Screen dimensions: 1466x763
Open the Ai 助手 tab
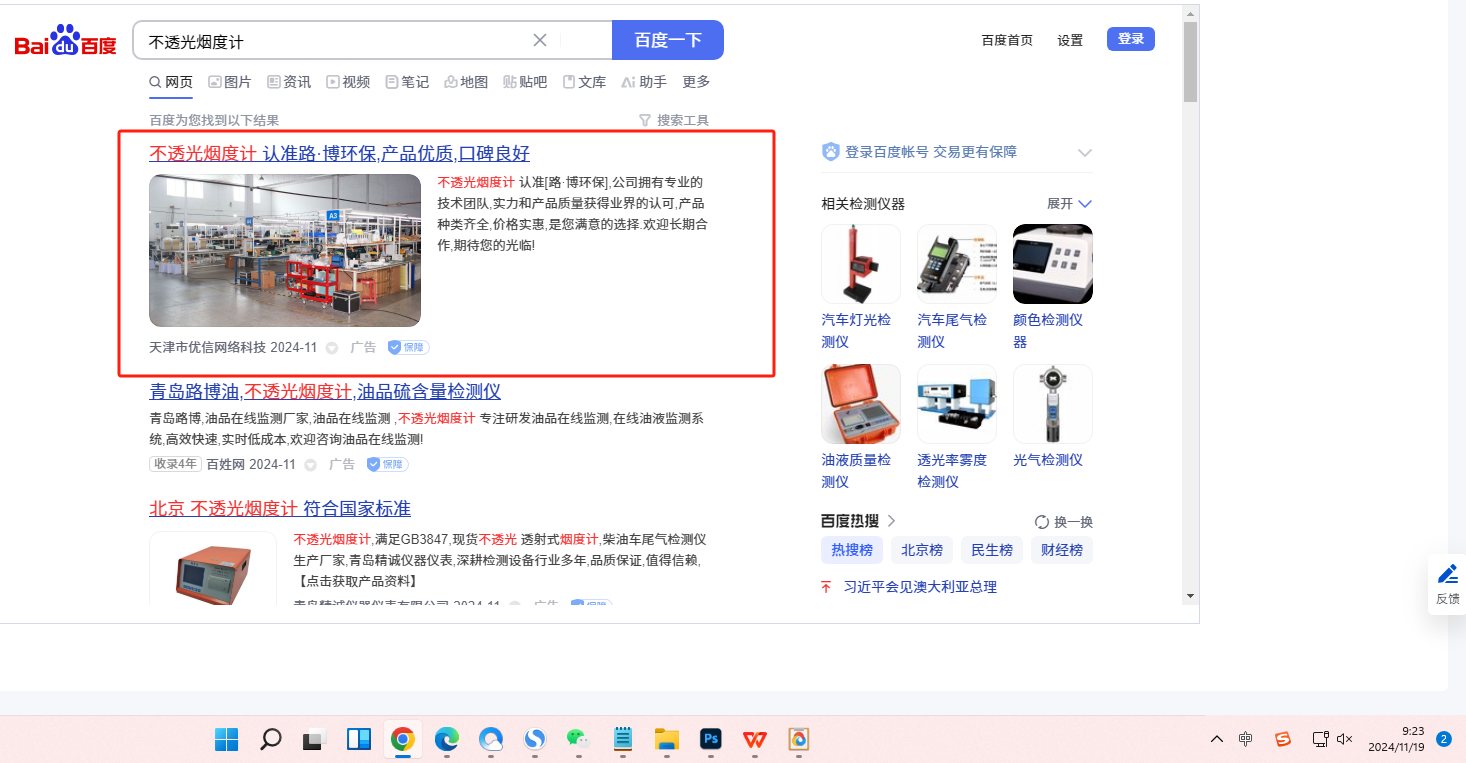point(644,82)
